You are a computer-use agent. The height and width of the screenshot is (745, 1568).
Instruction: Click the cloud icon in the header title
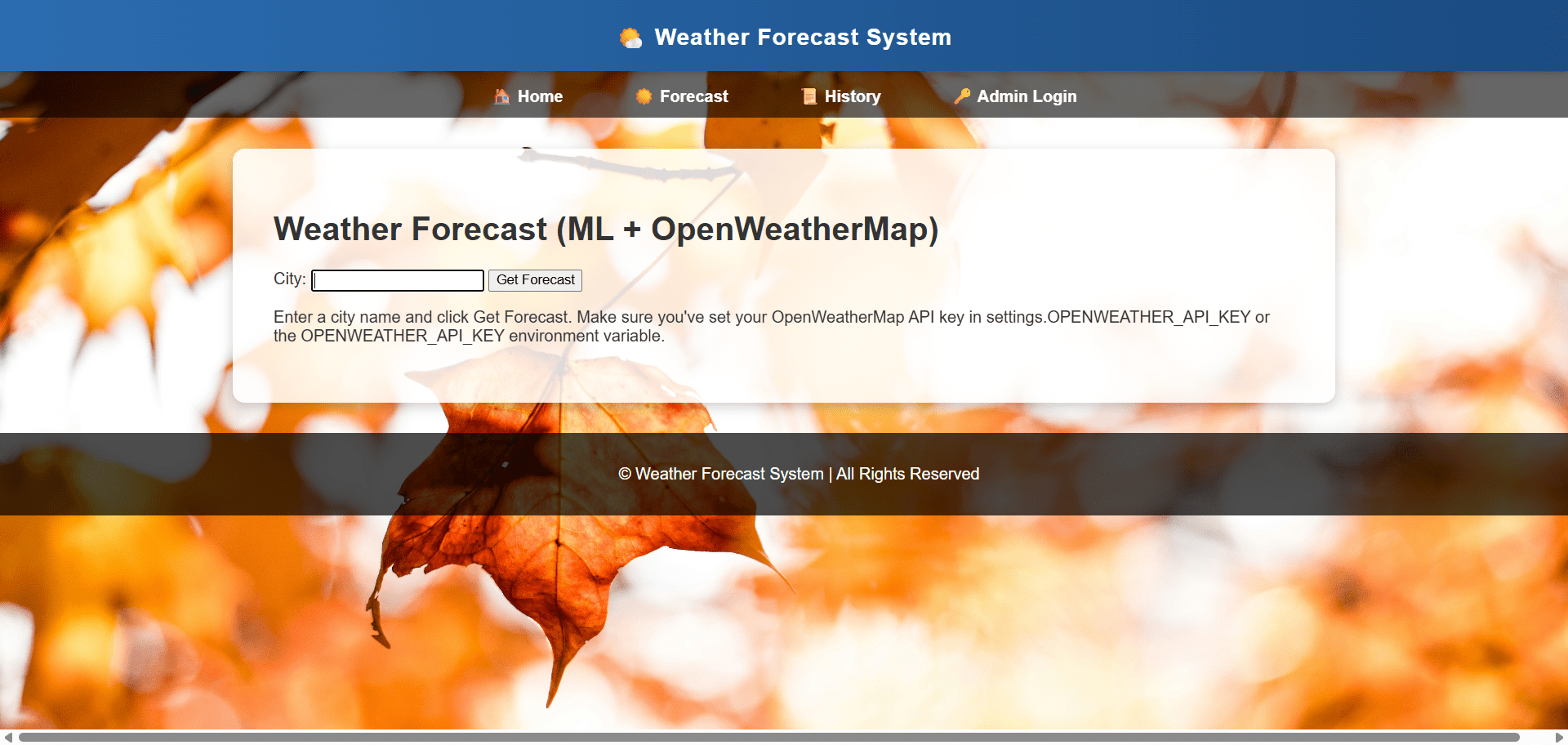630,37
